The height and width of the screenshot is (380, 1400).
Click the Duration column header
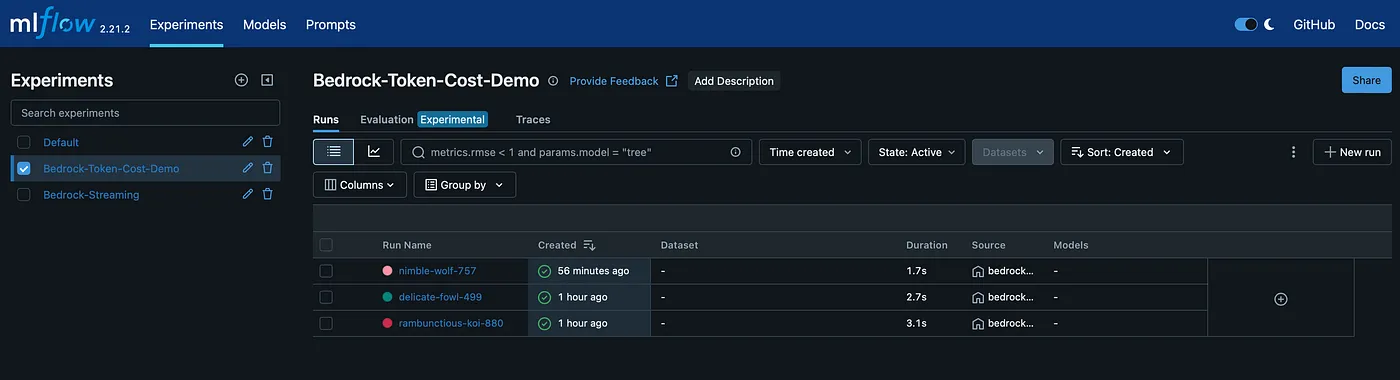tap(927, 245)
